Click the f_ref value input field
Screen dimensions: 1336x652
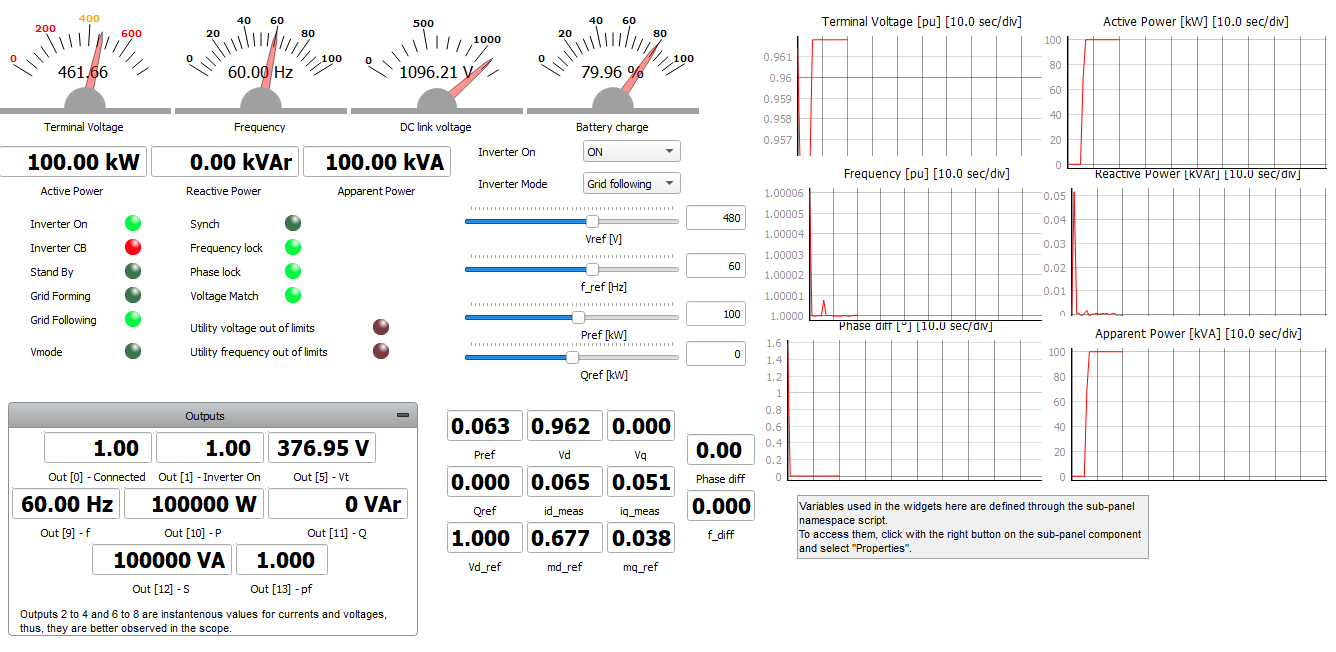[716, 266]
